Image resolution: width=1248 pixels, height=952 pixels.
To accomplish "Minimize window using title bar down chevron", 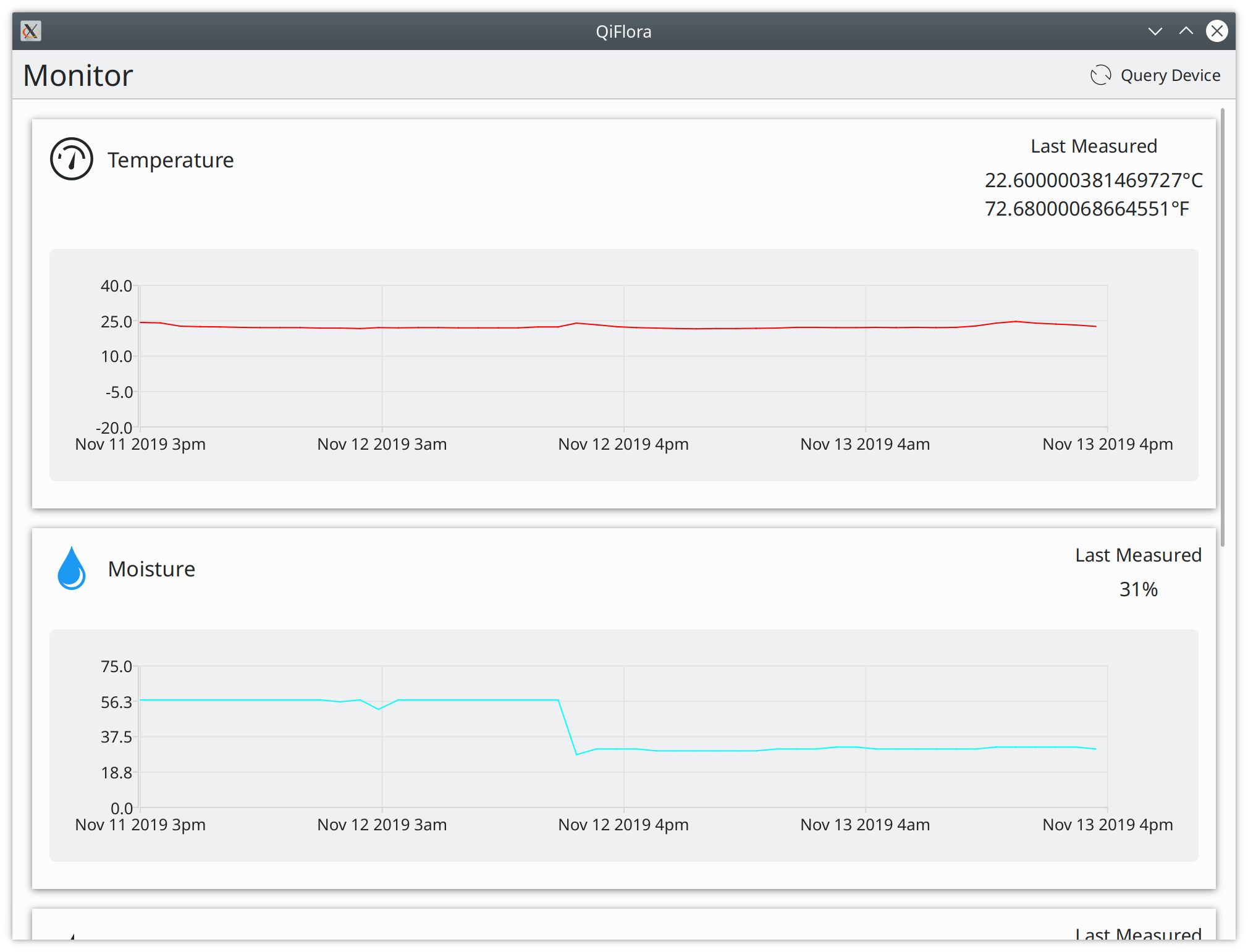I will 1155,31.
